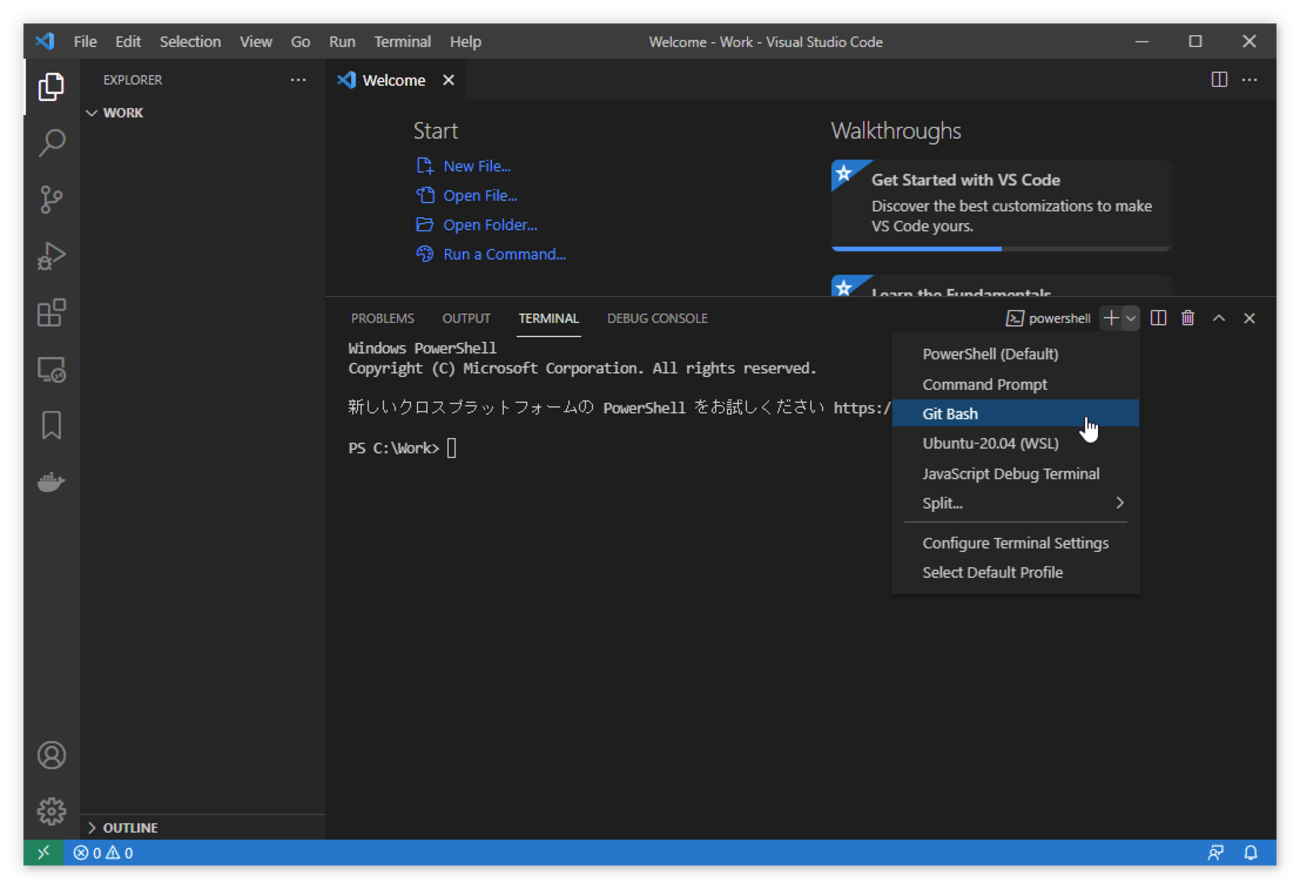Viewport: 1300px width, 889px height.
Task: Open the Bookmarks view icon
Action: 51,425
